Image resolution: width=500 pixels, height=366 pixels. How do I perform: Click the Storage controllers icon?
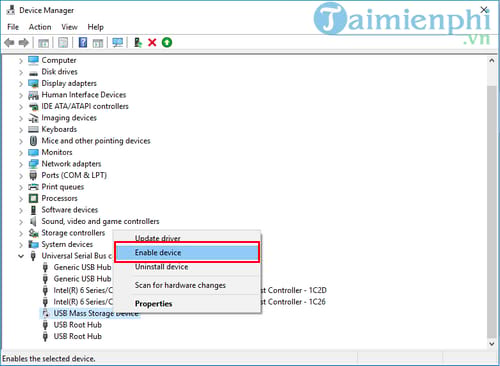[33, 233]
